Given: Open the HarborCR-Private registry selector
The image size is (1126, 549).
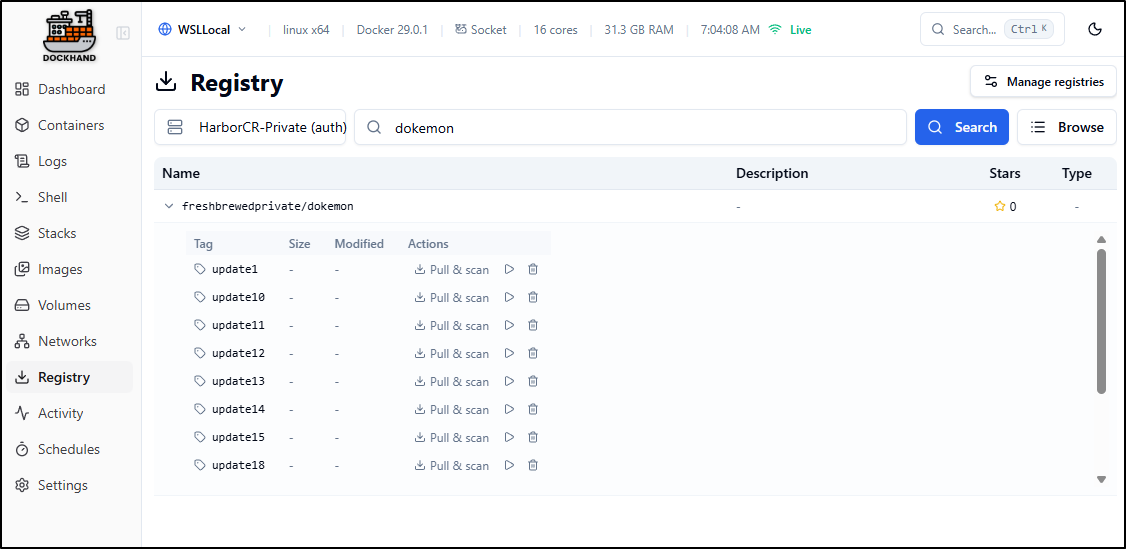Looking at the screenshot, I should point(250,127).
